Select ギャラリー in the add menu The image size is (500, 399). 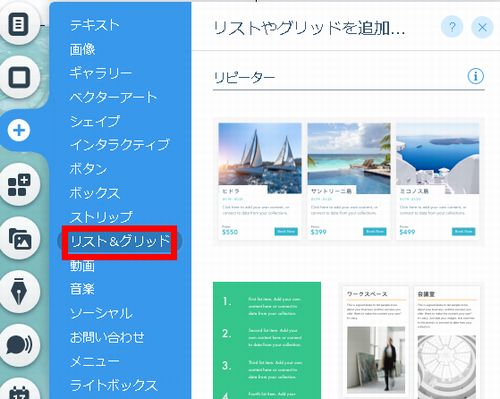(100, 73)
